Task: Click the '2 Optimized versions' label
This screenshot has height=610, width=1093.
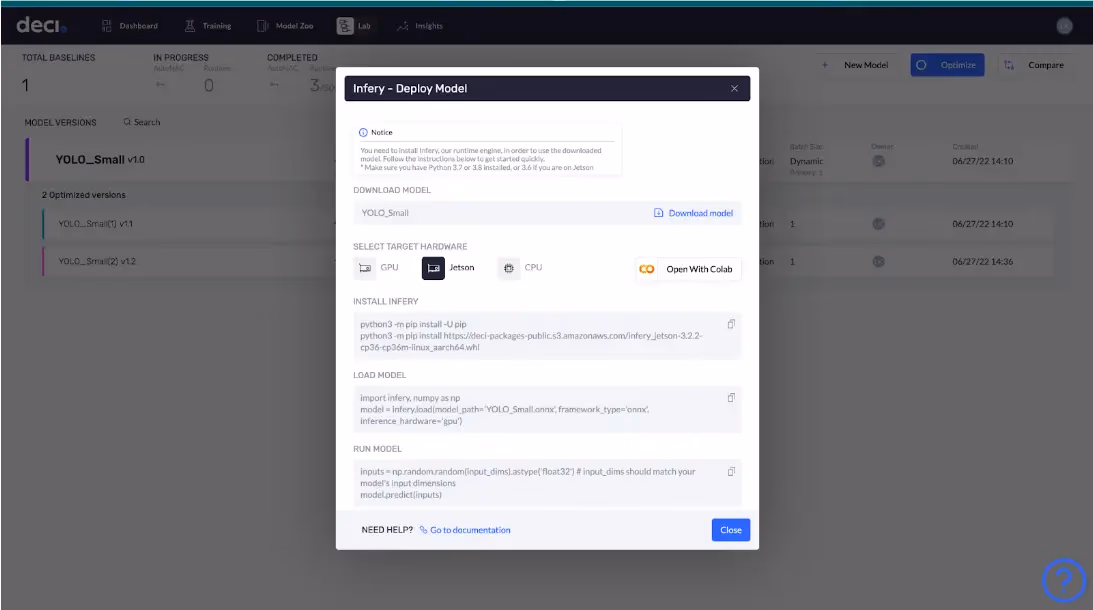Action: (84, 195)
